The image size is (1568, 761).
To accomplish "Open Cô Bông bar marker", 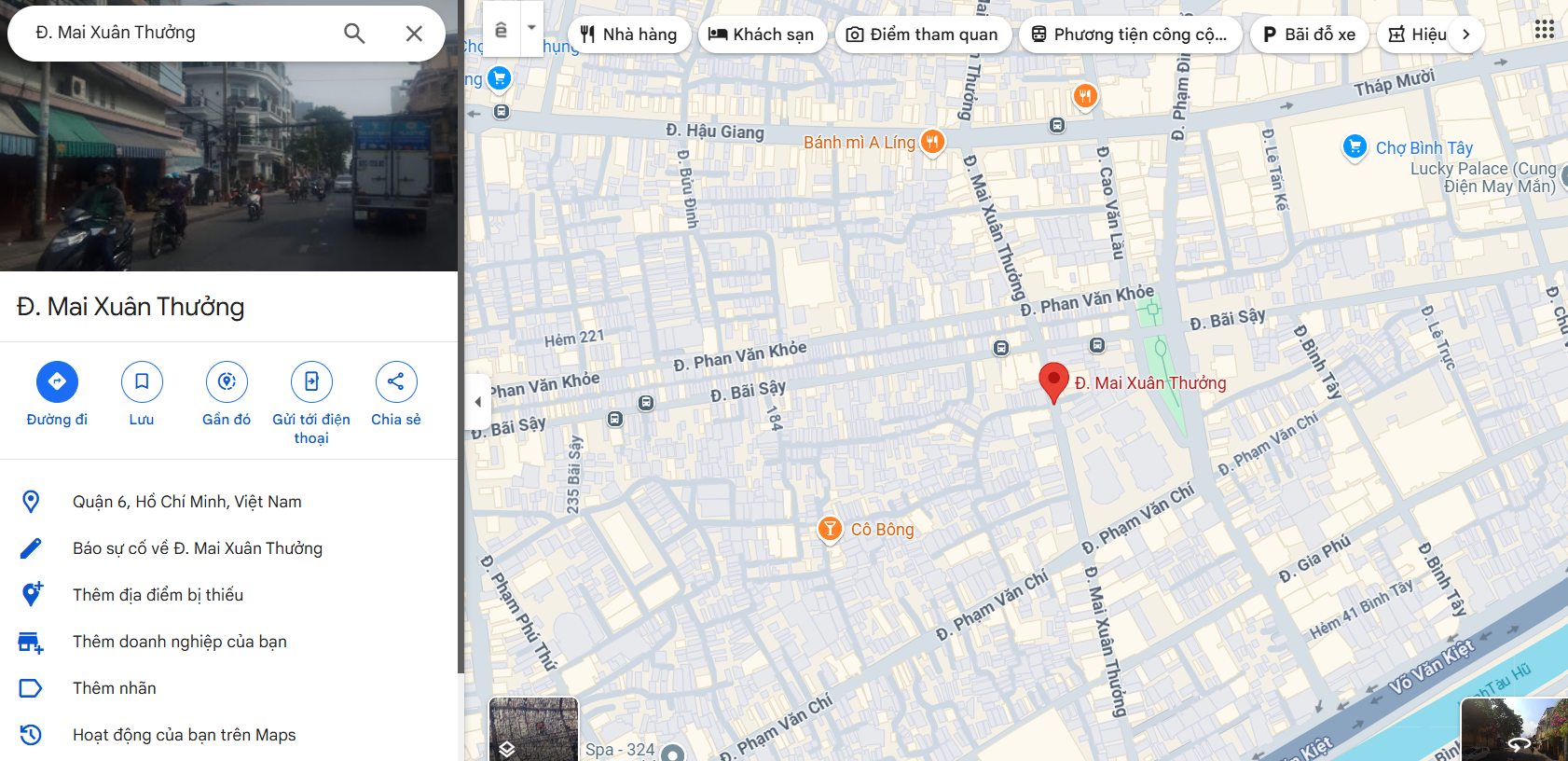I will coord(830,529).
